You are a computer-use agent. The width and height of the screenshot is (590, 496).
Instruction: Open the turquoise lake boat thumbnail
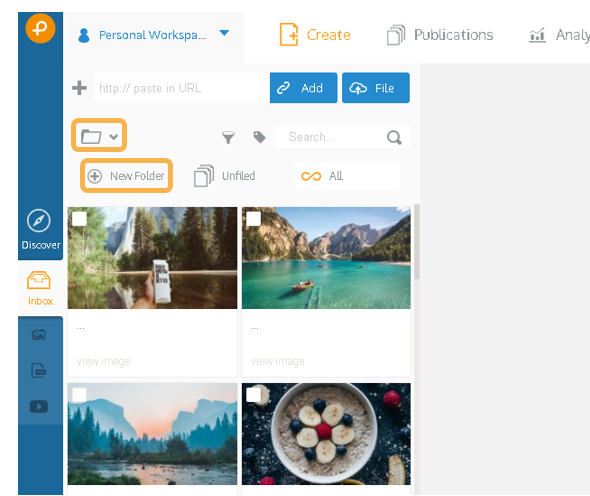[x=326, y=258]
